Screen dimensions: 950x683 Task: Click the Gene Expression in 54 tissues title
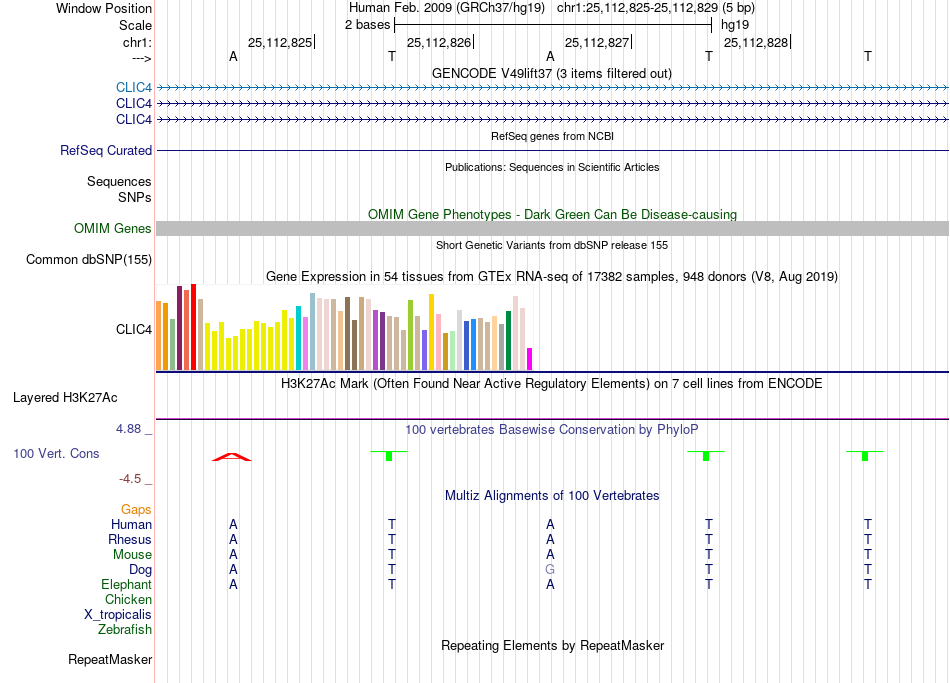pos(552,277)
